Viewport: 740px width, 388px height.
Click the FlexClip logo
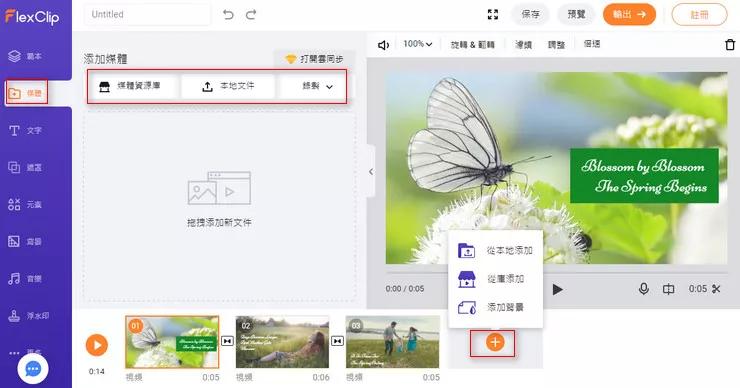(x=32, y=17)
